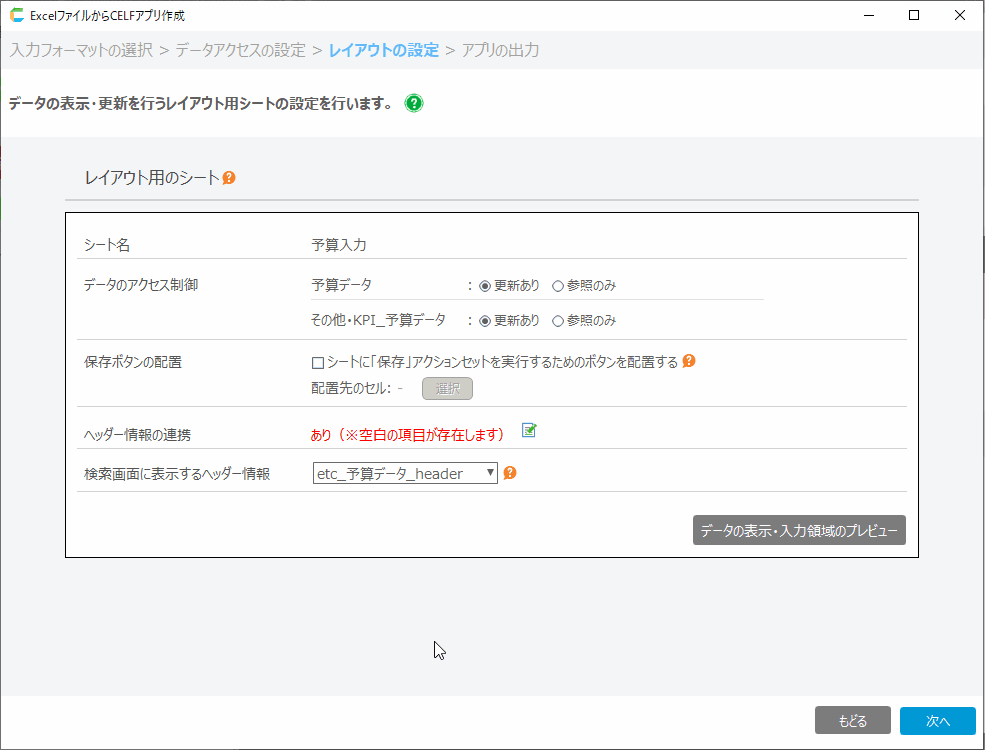Click help icon beside save button checkbox

point(688,361)
